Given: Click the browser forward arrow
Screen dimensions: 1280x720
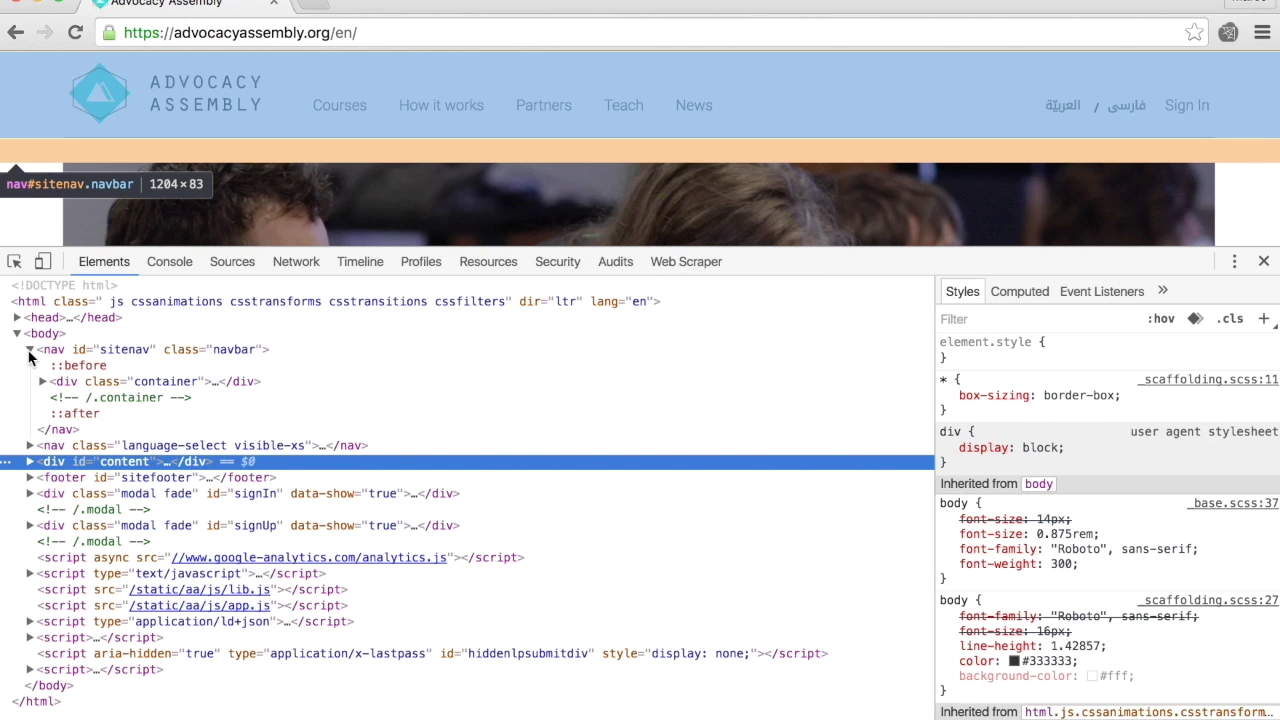Looking at the screenshot, I should pyautogui.click(x=45, y=33).
